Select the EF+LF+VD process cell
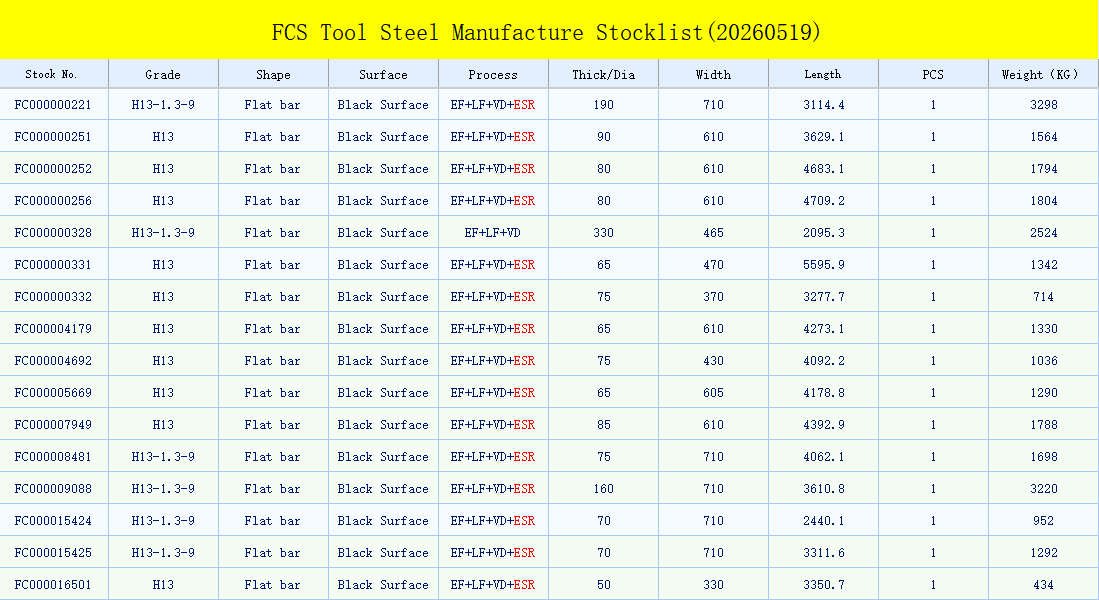The image size is (1099, 600). pos(493,233)
